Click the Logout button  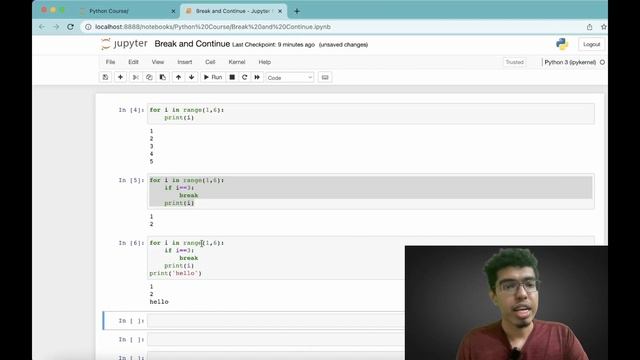coord(591,44)
